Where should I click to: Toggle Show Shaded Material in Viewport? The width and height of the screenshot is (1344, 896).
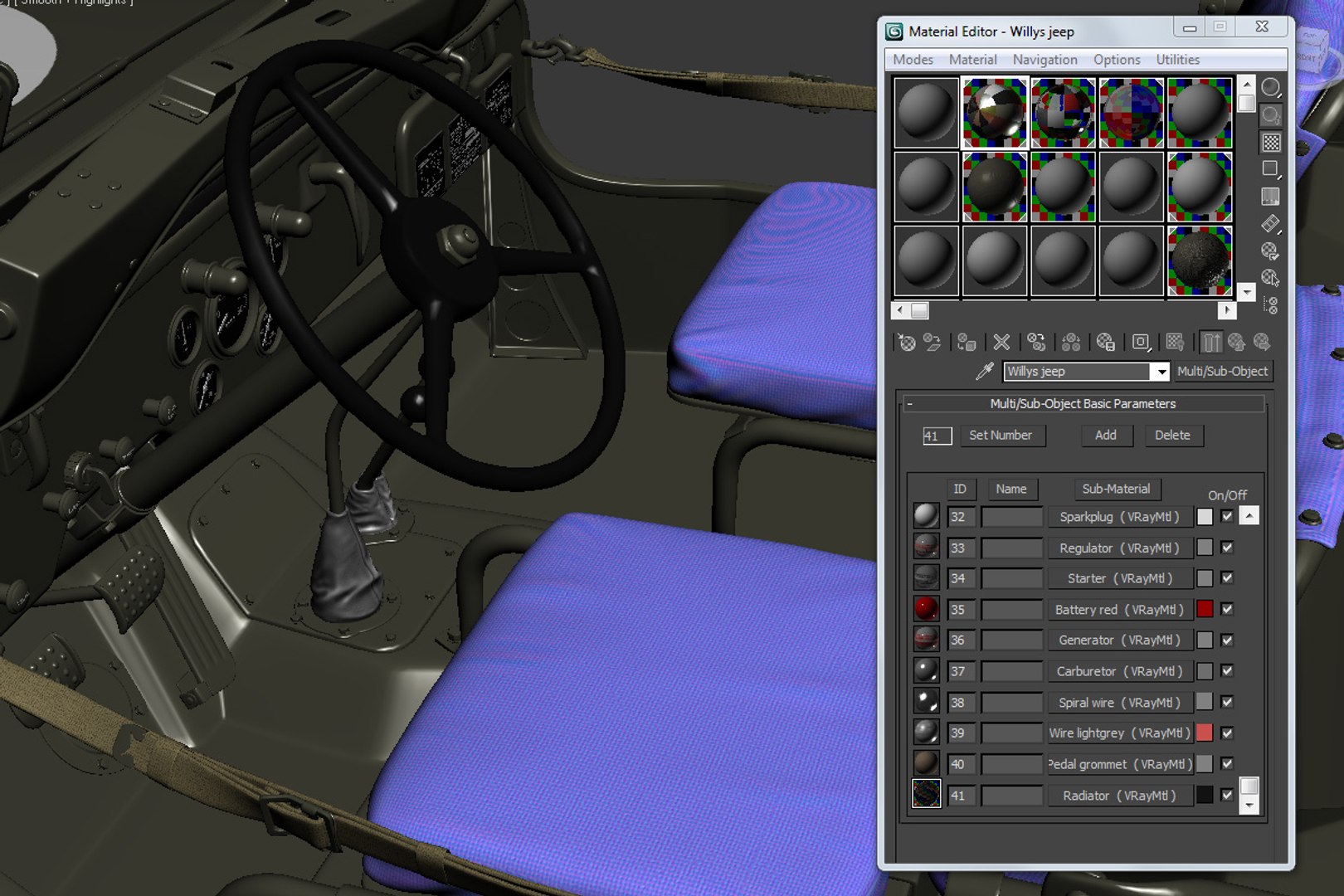pyautogui.click(x=1175, y=342)
